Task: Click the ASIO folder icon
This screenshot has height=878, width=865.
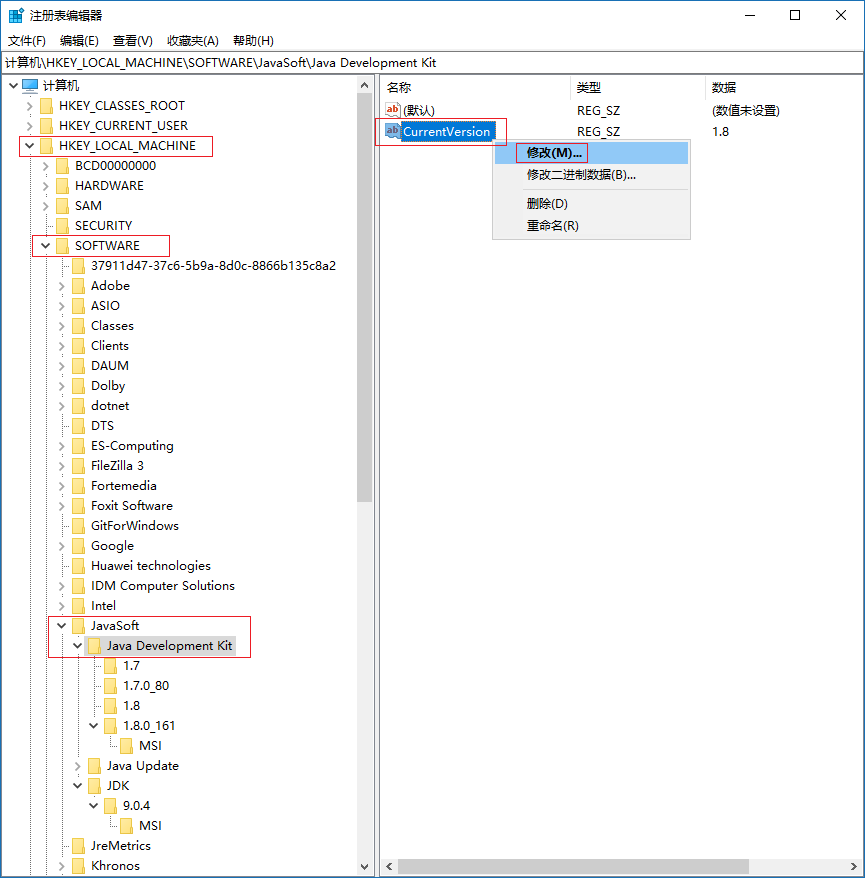Action: tap(79, 306)
